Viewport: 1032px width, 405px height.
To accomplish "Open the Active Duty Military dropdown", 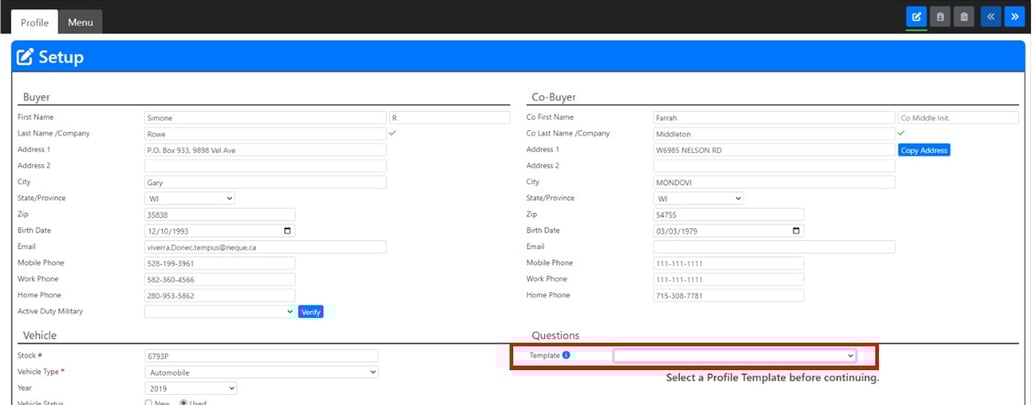I will tap(219, 311).
